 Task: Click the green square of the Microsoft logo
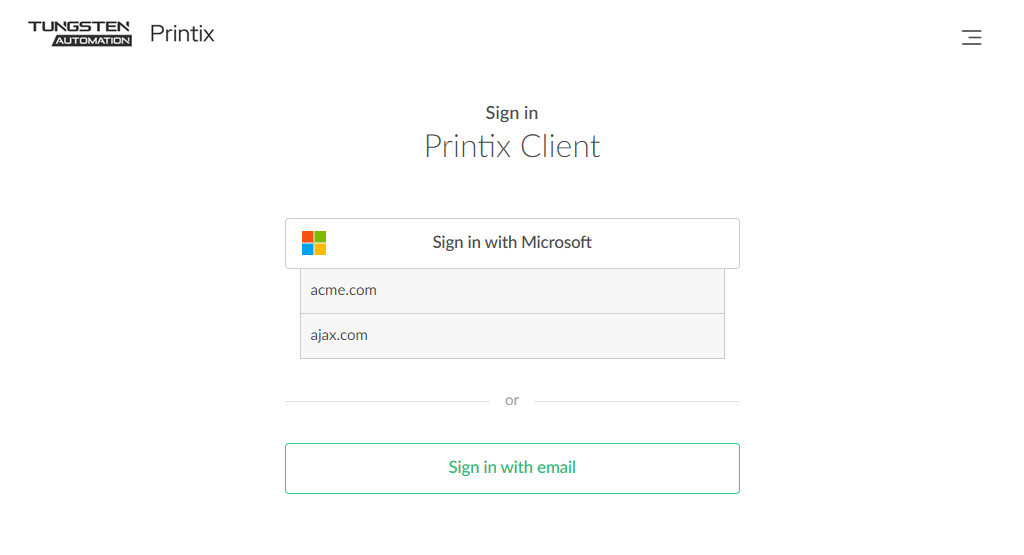320,237
